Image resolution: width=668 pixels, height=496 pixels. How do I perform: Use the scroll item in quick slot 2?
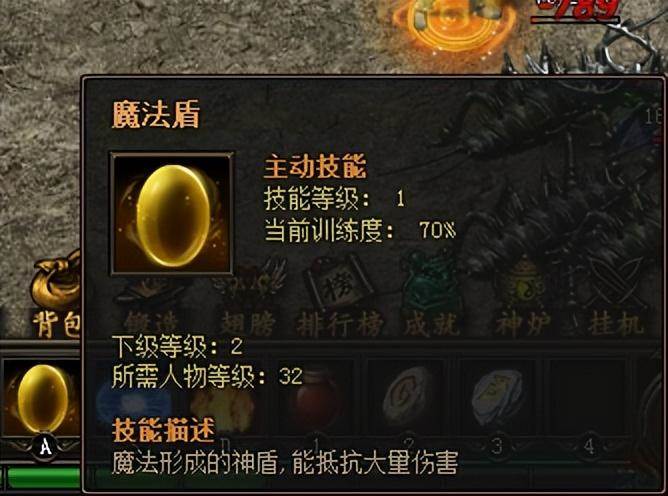click(409, 396)
